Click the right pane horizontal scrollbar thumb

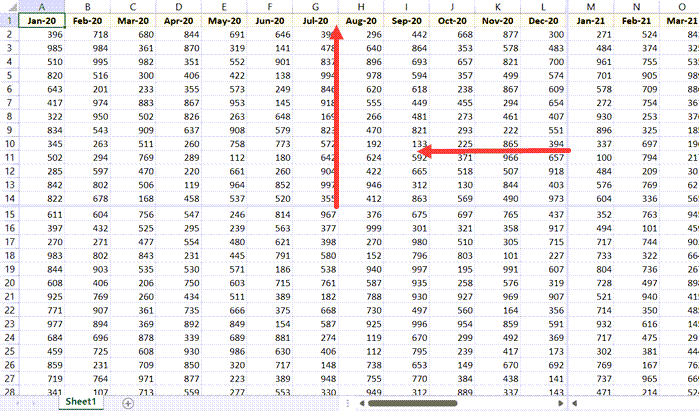tap(640, 402)
